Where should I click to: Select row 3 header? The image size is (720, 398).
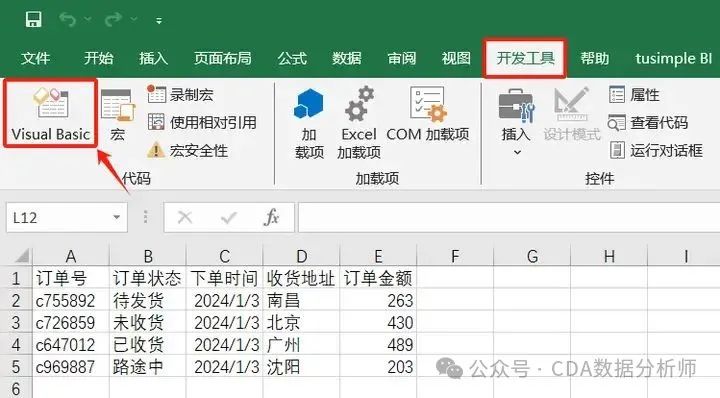(x=16, y=323)
